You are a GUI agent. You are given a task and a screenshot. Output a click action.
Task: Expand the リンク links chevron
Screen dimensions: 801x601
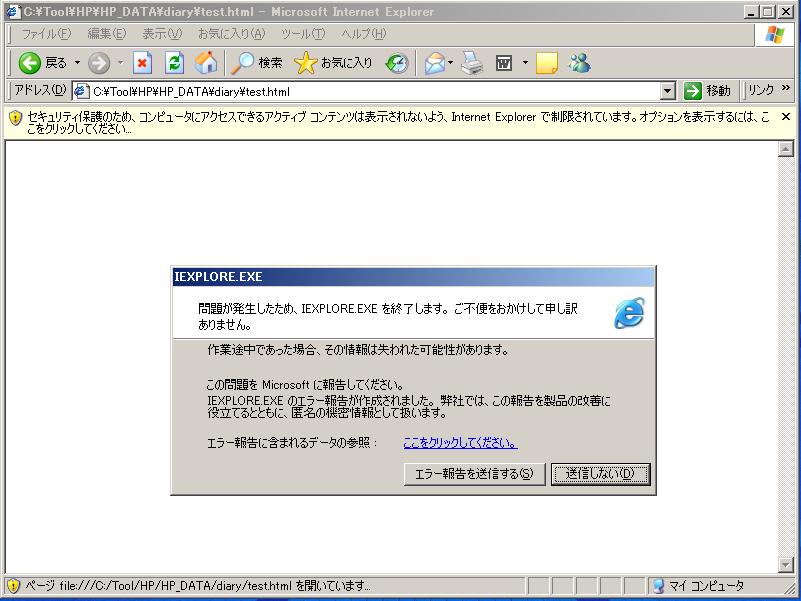[786, 89]
